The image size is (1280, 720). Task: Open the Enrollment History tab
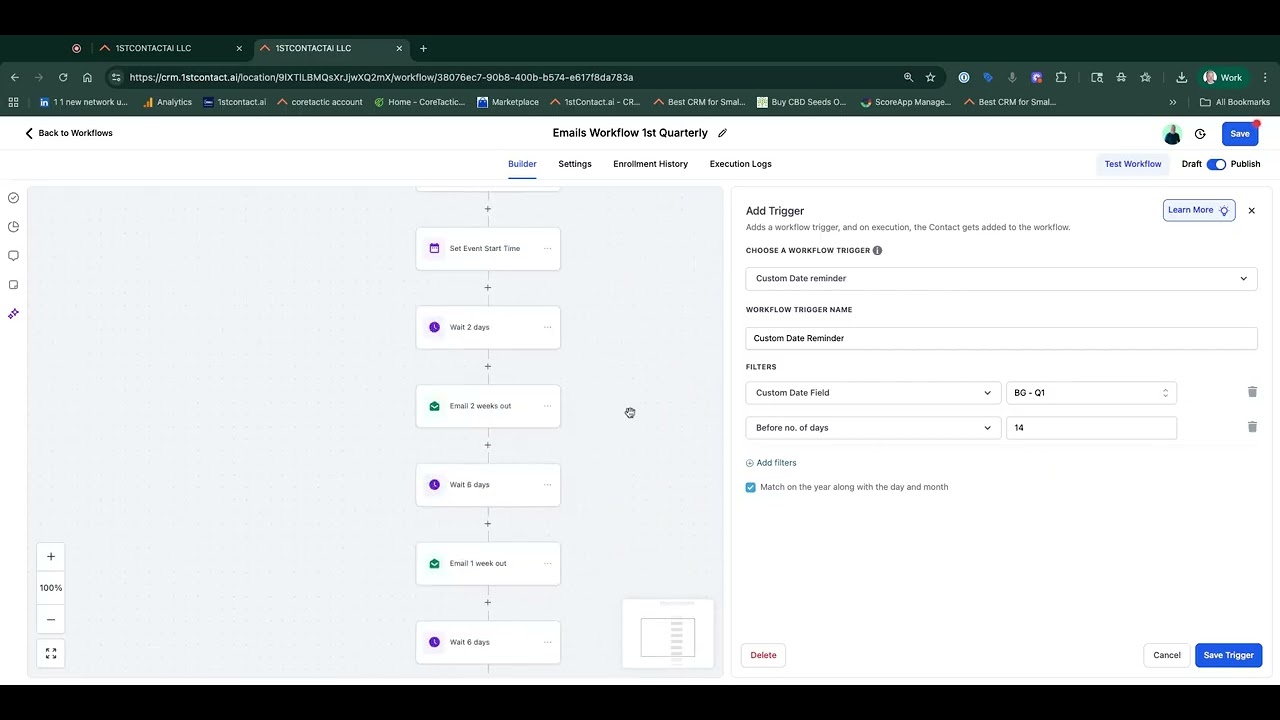tap(650, 164)
